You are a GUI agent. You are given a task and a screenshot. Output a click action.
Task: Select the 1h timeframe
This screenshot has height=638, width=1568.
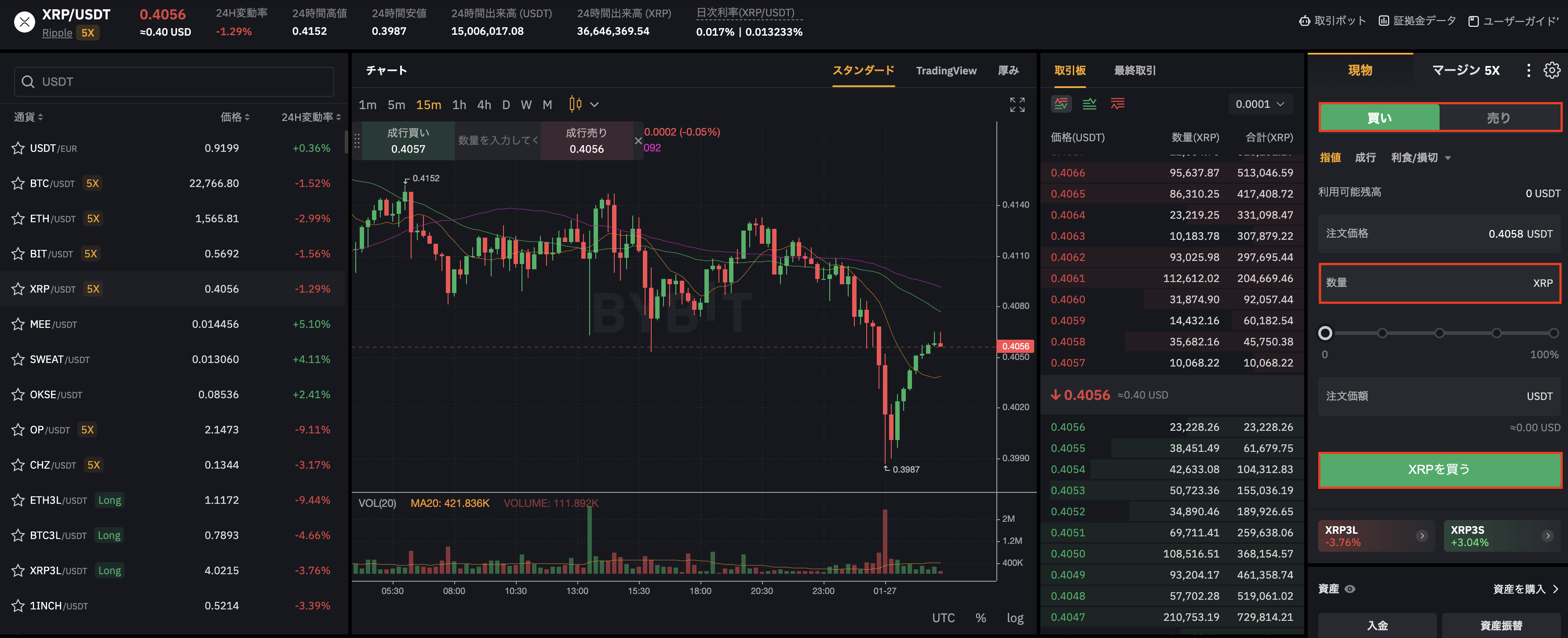(459, 105)
